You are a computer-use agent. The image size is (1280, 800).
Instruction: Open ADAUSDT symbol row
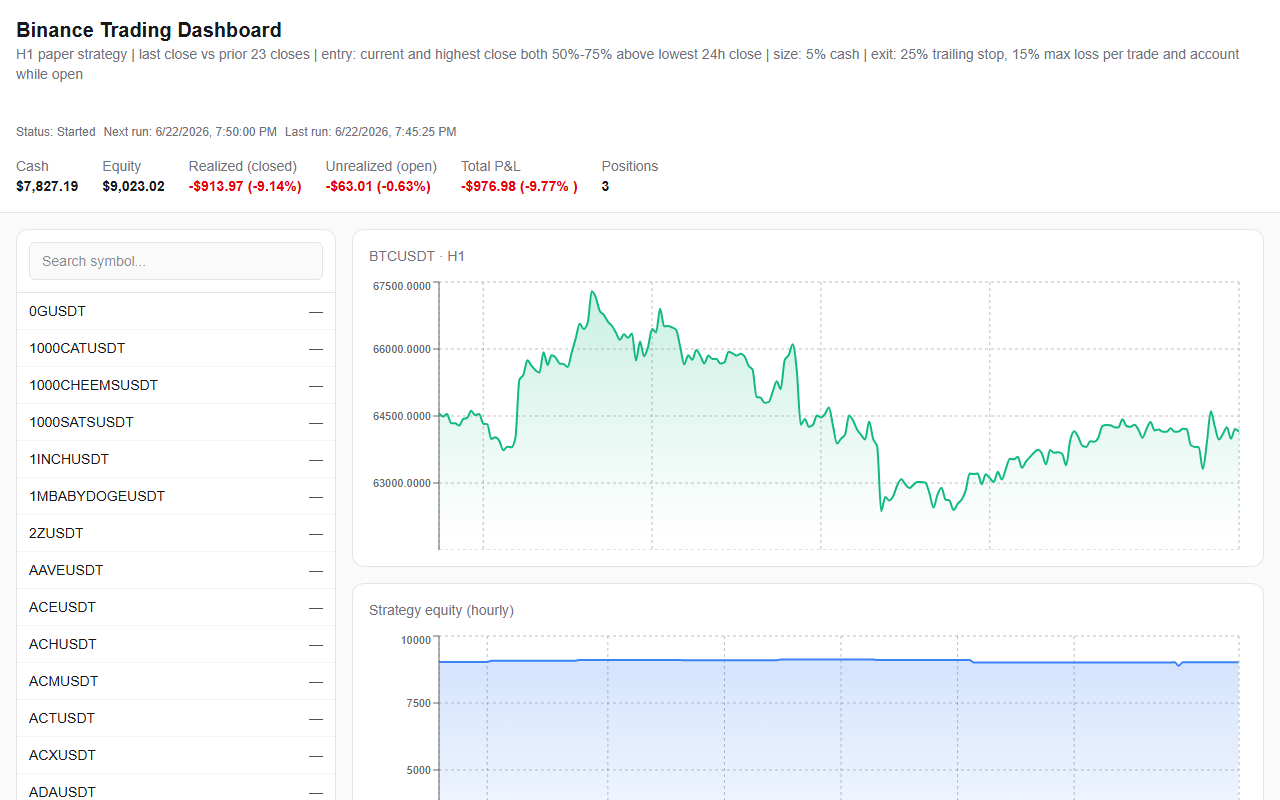176,788
